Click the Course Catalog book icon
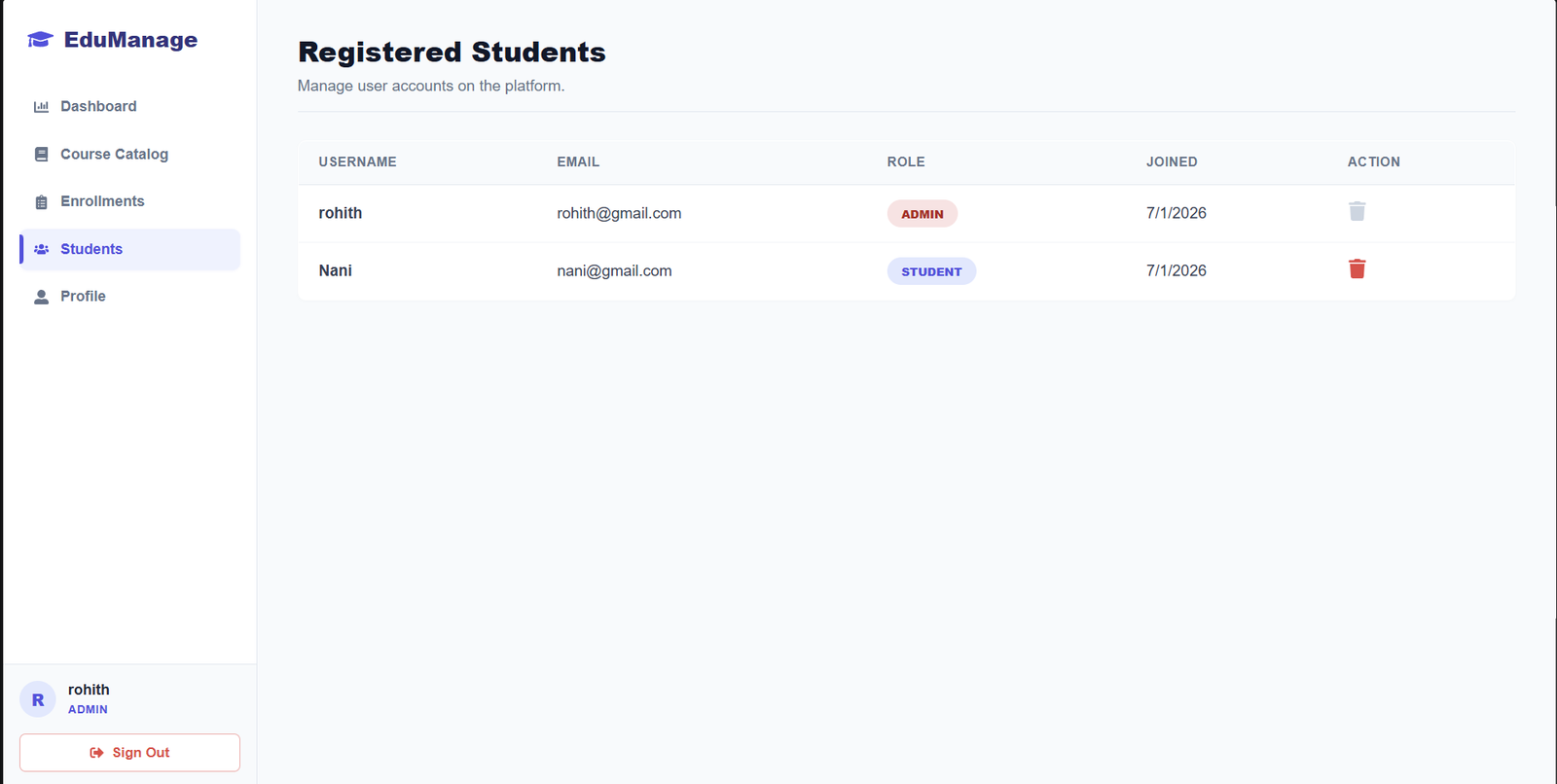Image resolution: width=1557 pixels, height=784 pixels. click(x=41, y=154)
